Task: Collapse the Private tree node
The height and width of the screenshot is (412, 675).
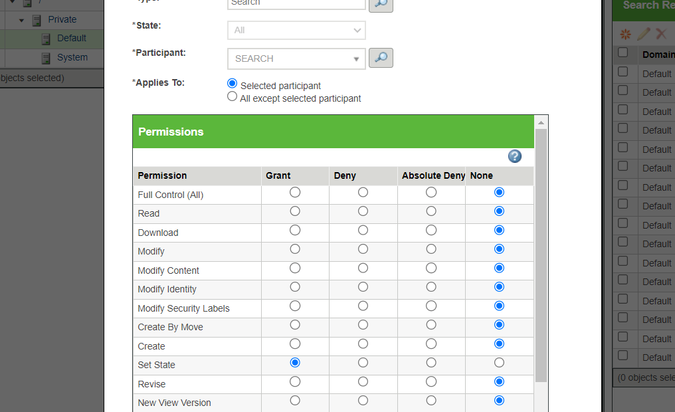Action: coord(21,19)
